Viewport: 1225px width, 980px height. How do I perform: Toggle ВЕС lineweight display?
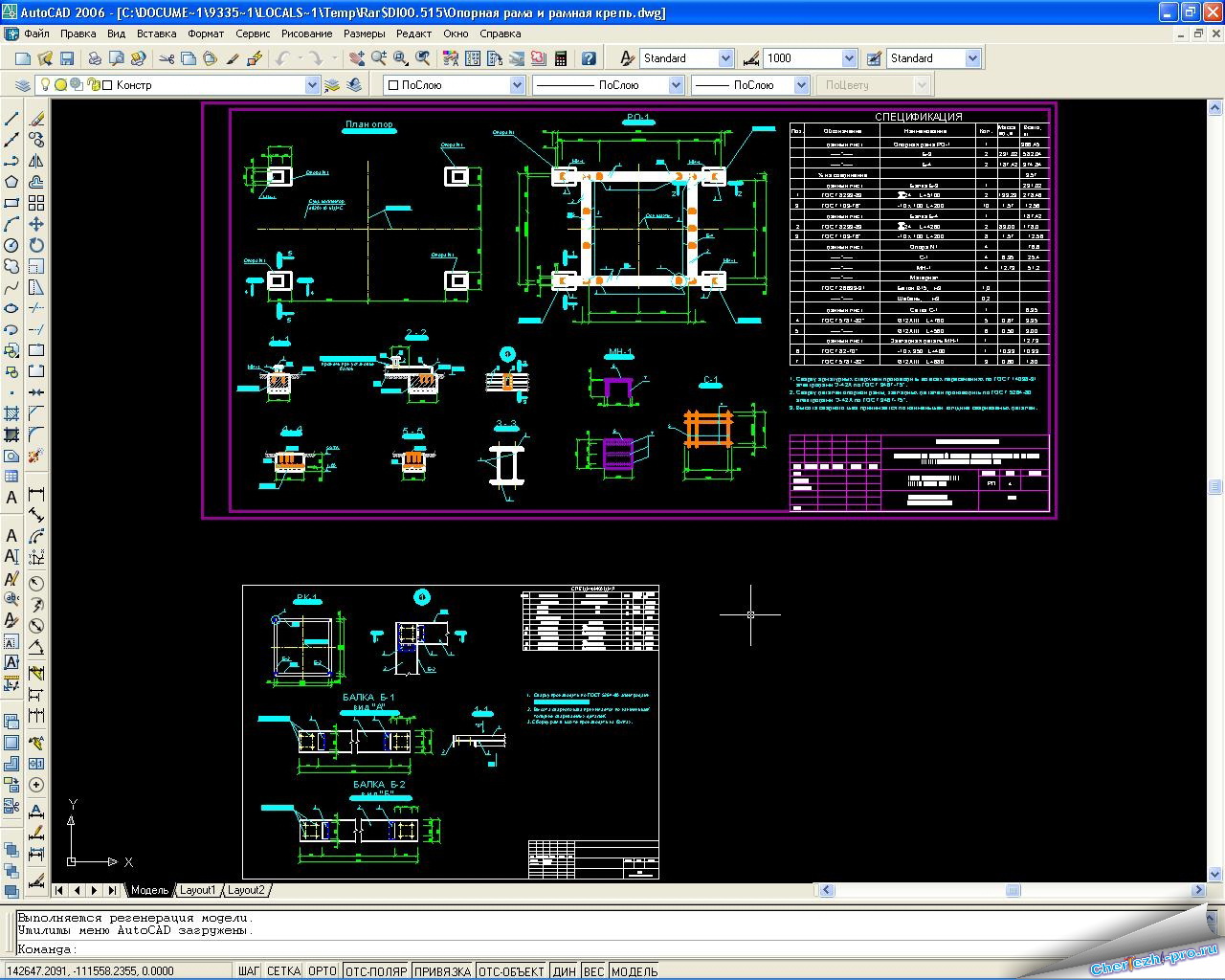pos(593,970)
